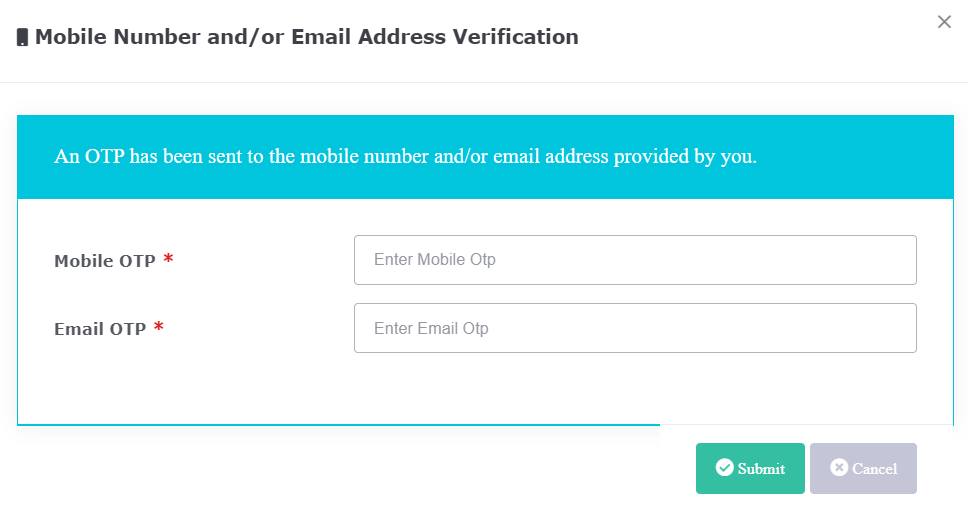
Task: Close the verification dialog with the X icon
Action: click(944, 22)
